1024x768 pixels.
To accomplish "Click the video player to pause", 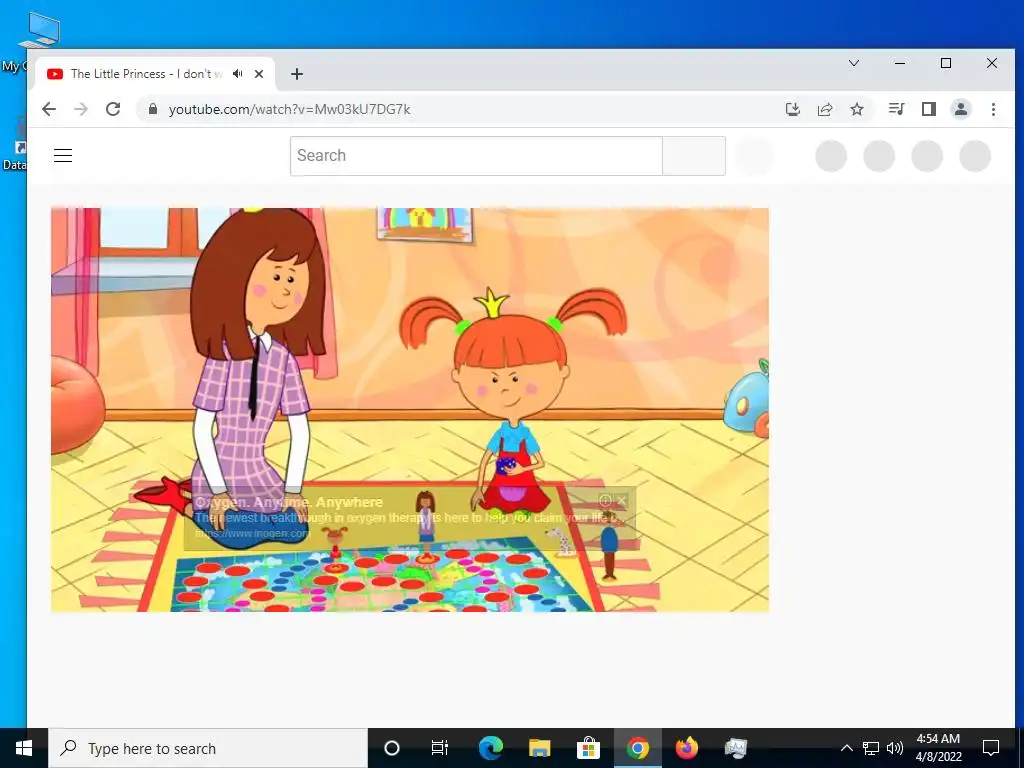I will 410,409.
